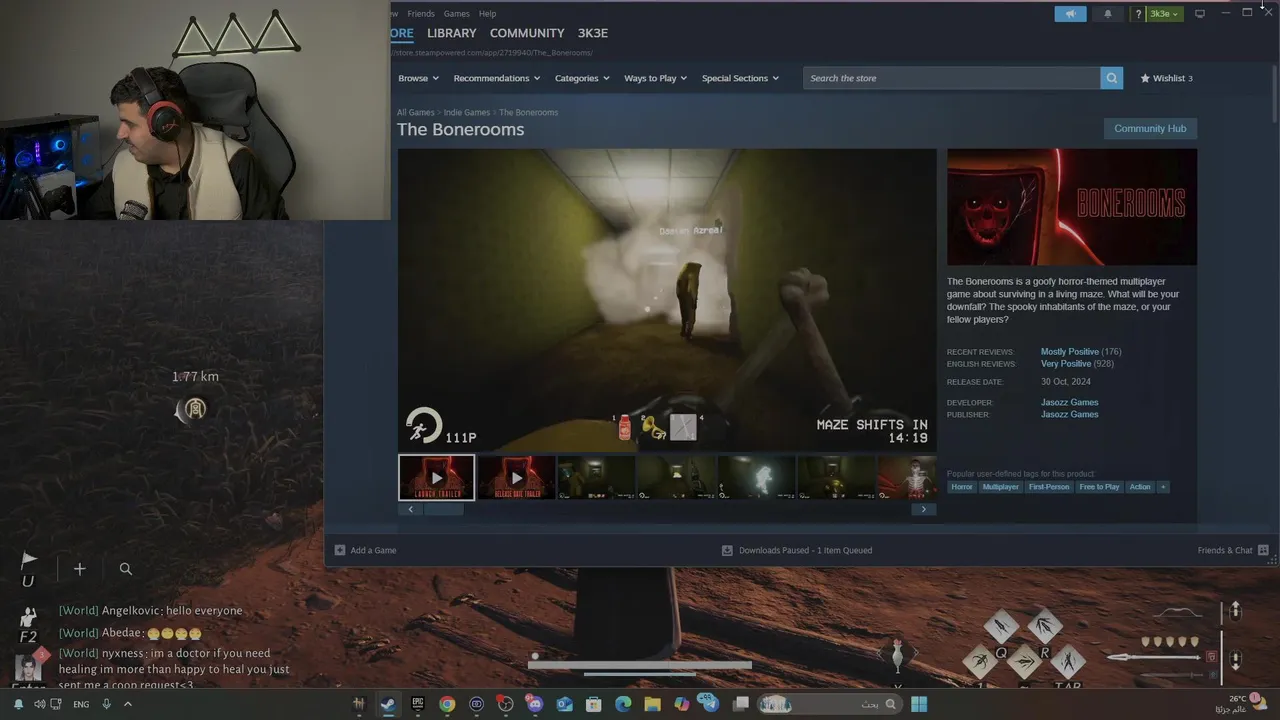Click the Bonerooms capsule header image
This screenshot has height=720, width=1280.
1072,207
